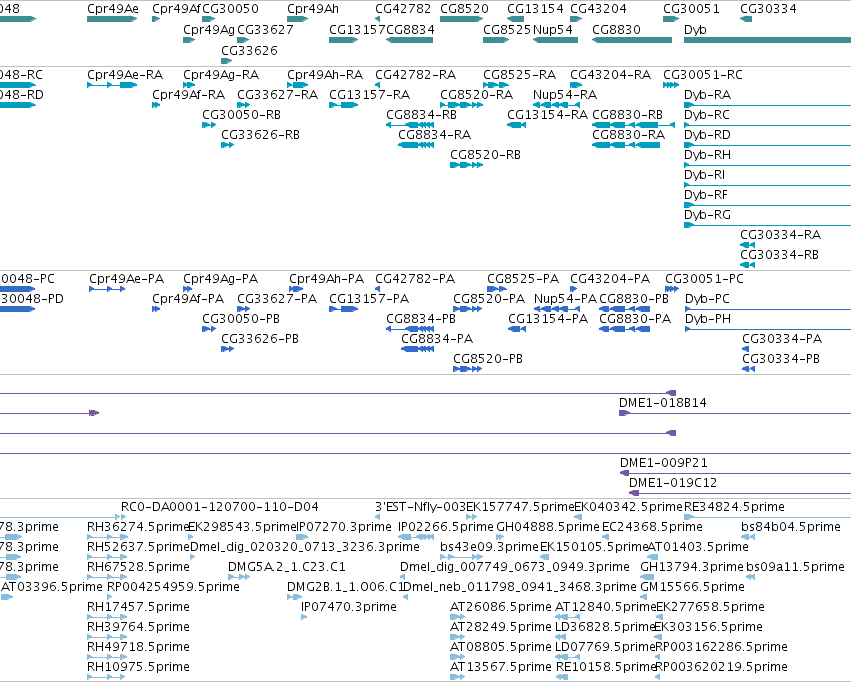The image size is (851, 682).
Task: Click the Cpr49Ah gene feature label
Action: coord(313,9)
